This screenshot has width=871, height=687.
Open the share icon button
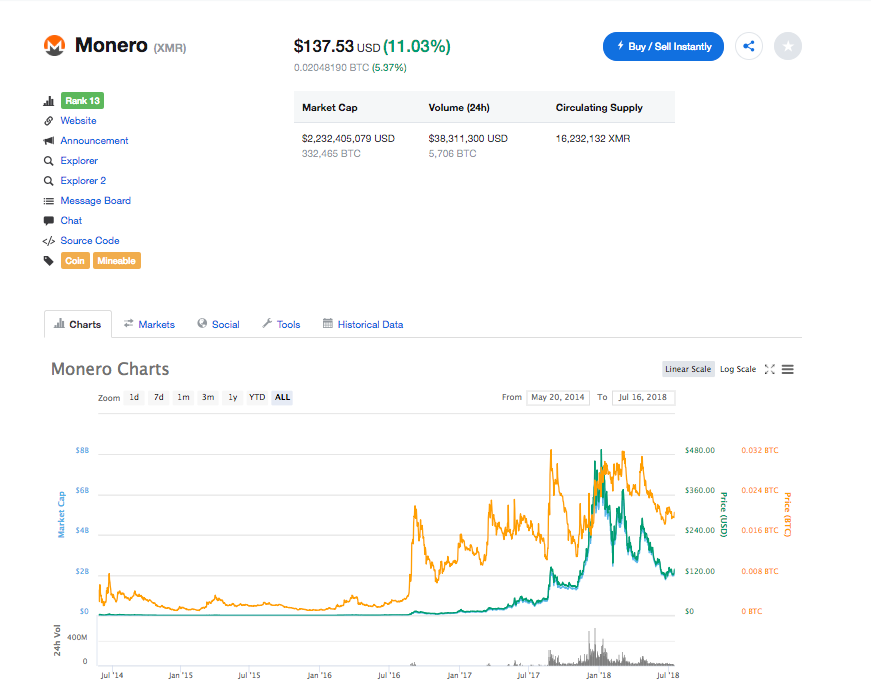748,46
